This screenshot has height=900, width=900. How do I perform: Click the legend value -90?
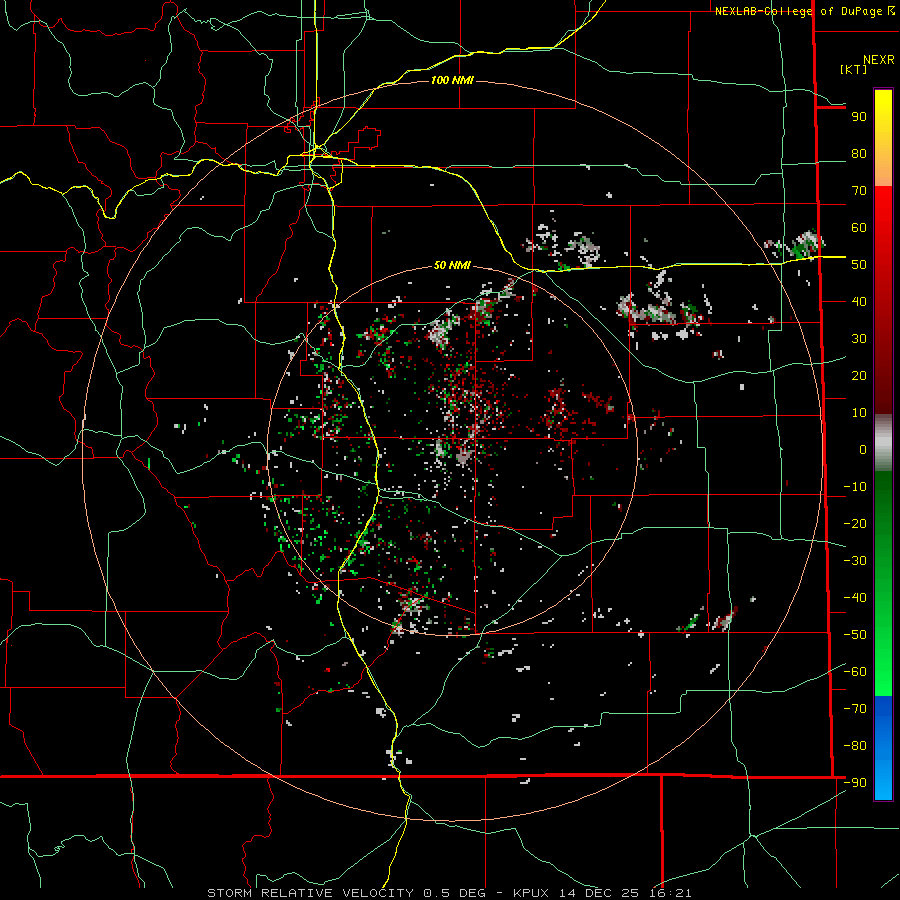point(855,783)
